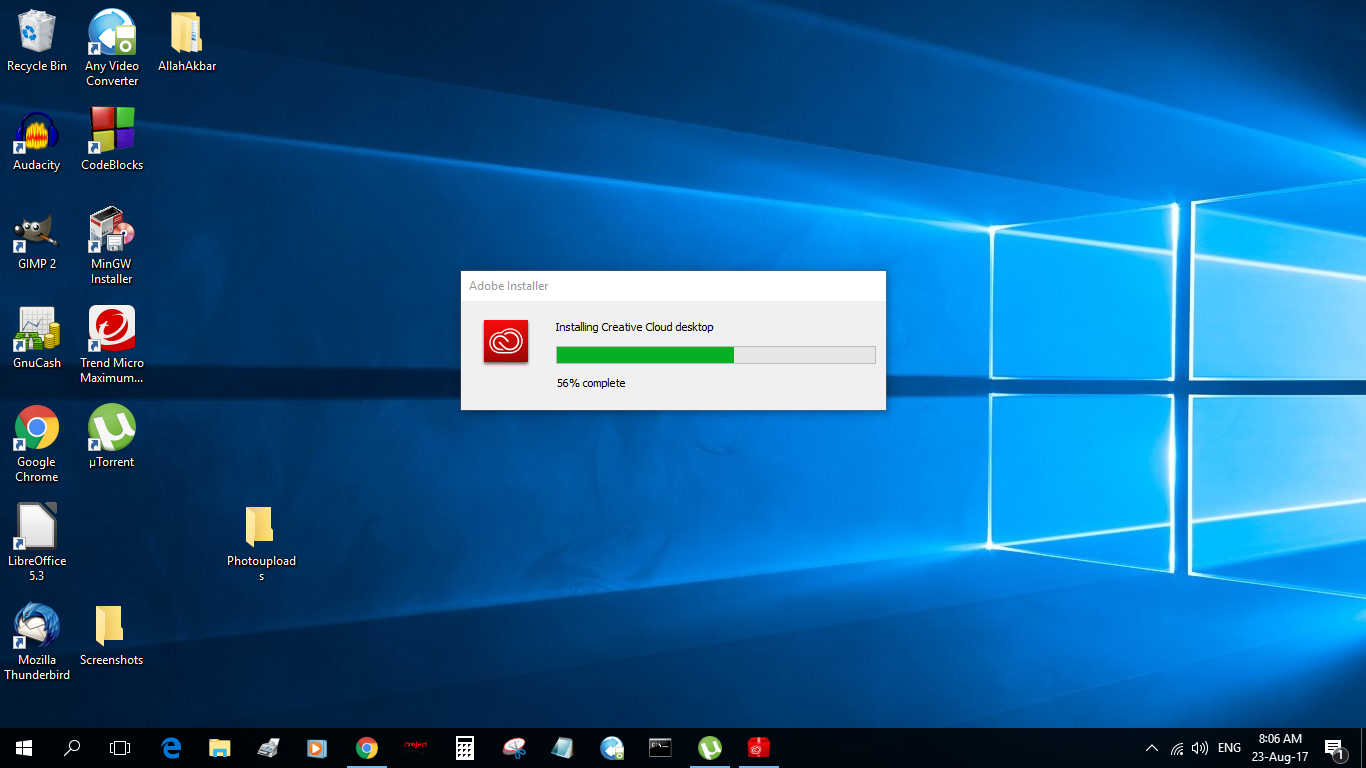
Task: Select the CodeBlocks desktop shortcut
Action: [x=112, y=140]
